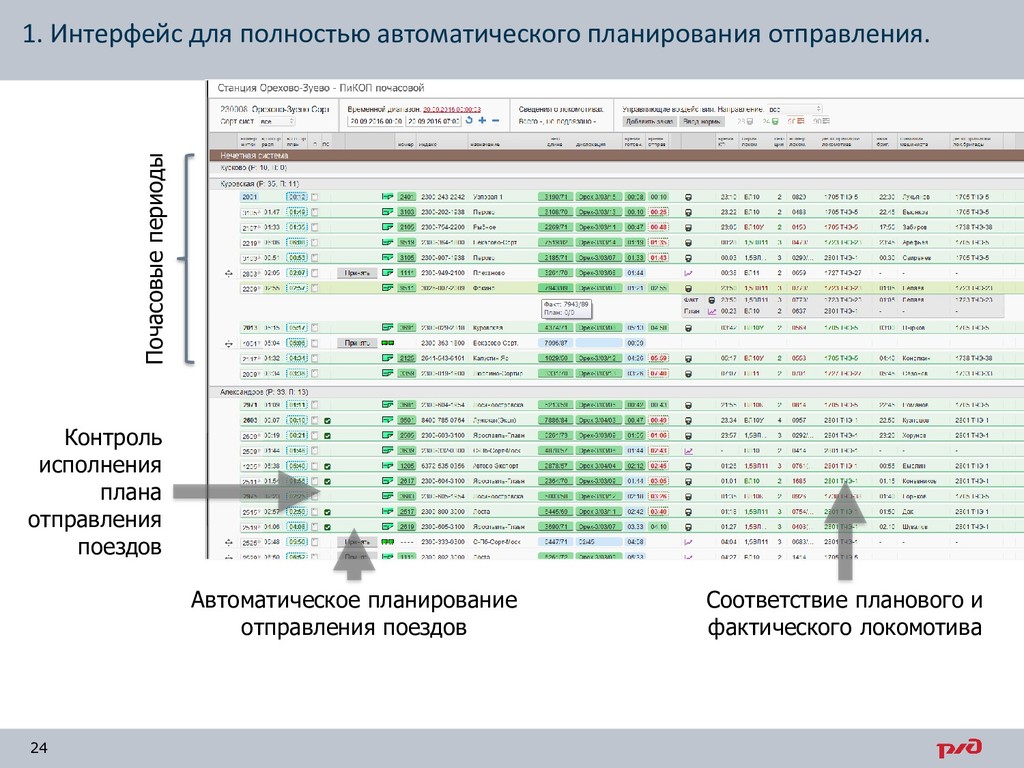
Task: Click the blue 01:44 ready time in Плеханово row
Action: coord(635,273)
